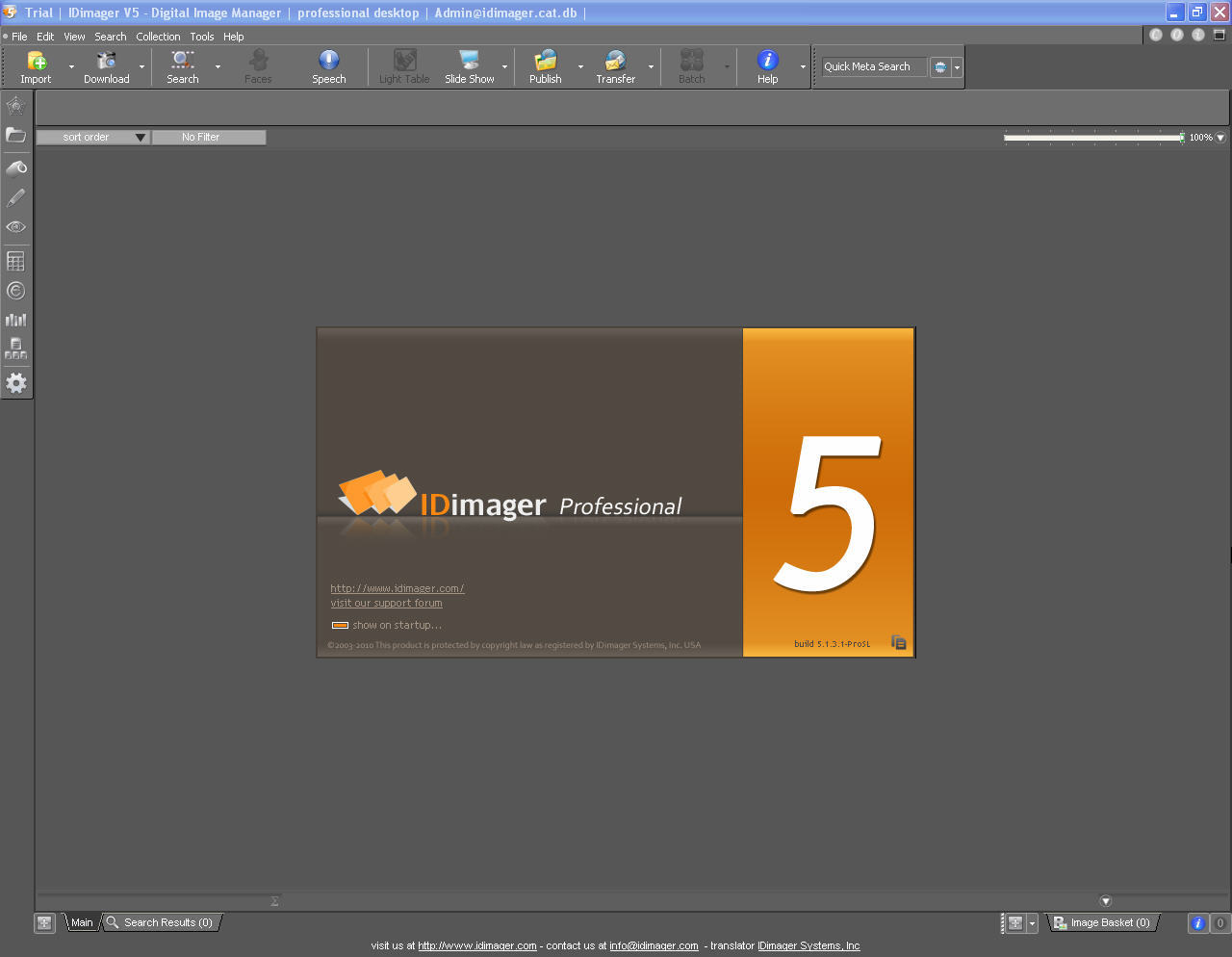Open the Light Table
Viewport: 1232px width, 957px height.
404,66
